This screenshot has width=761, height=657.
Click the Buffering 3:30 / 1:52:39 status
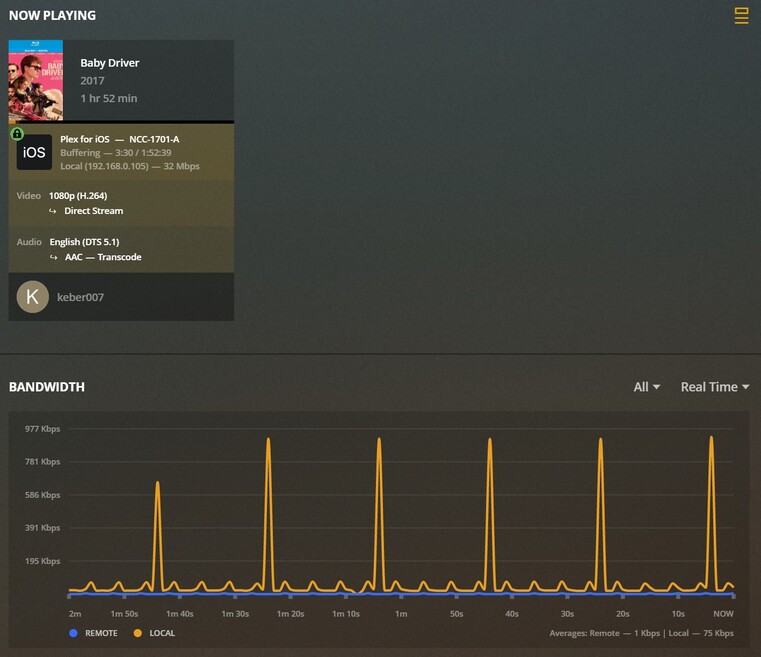[116, 152]
